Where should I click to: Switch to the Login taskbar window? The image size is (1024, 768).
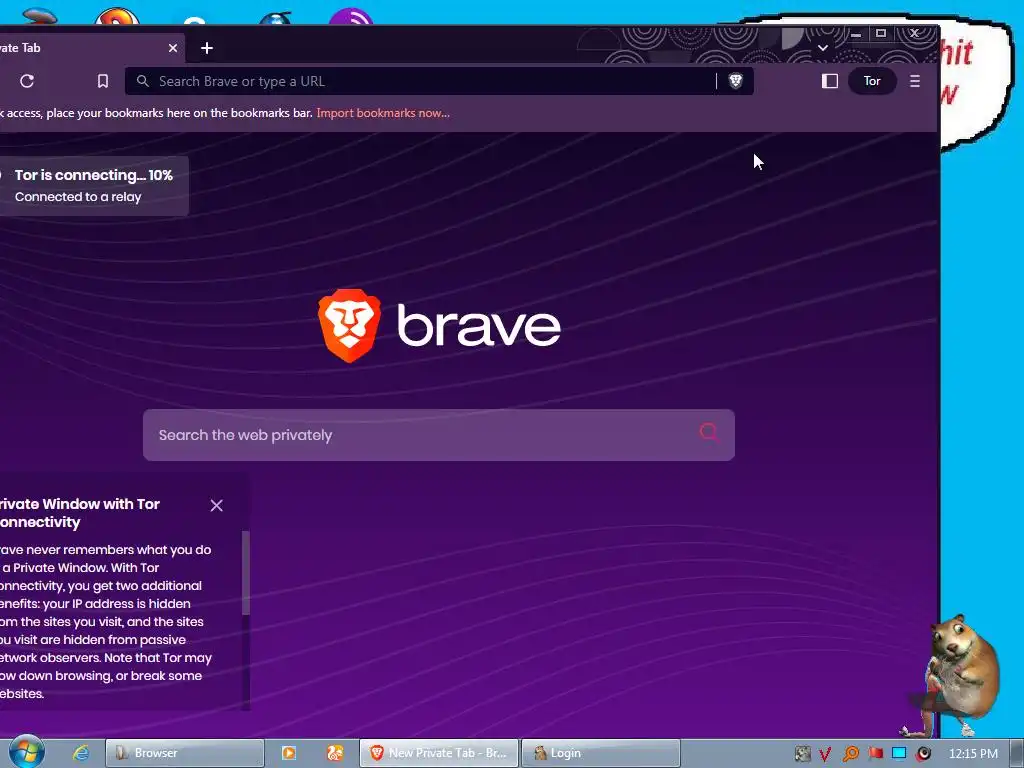(601, 753)
